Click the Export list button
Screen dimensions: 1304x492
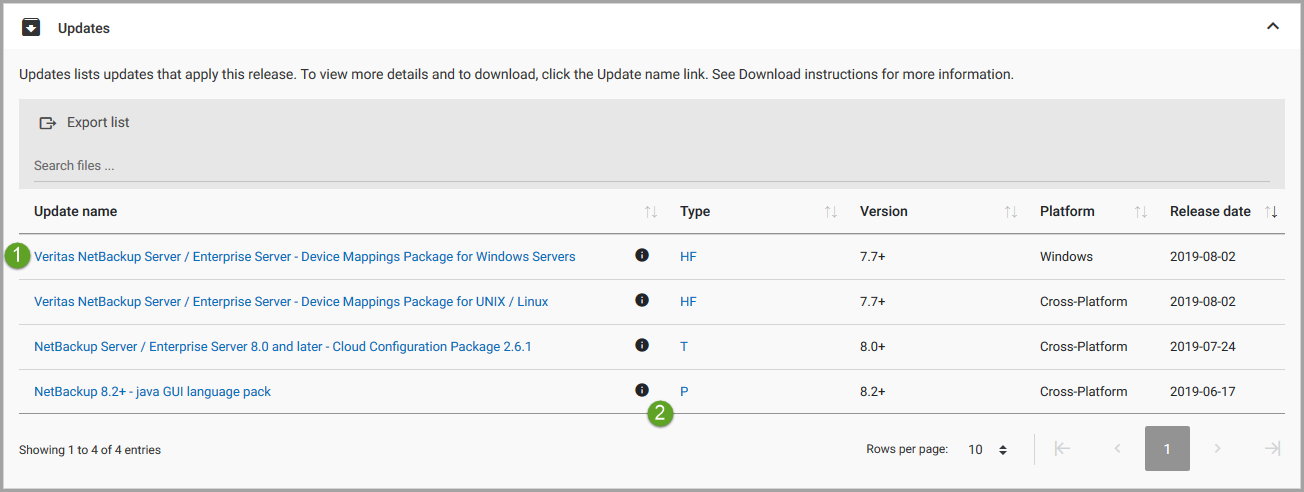(x=84, y=123)
